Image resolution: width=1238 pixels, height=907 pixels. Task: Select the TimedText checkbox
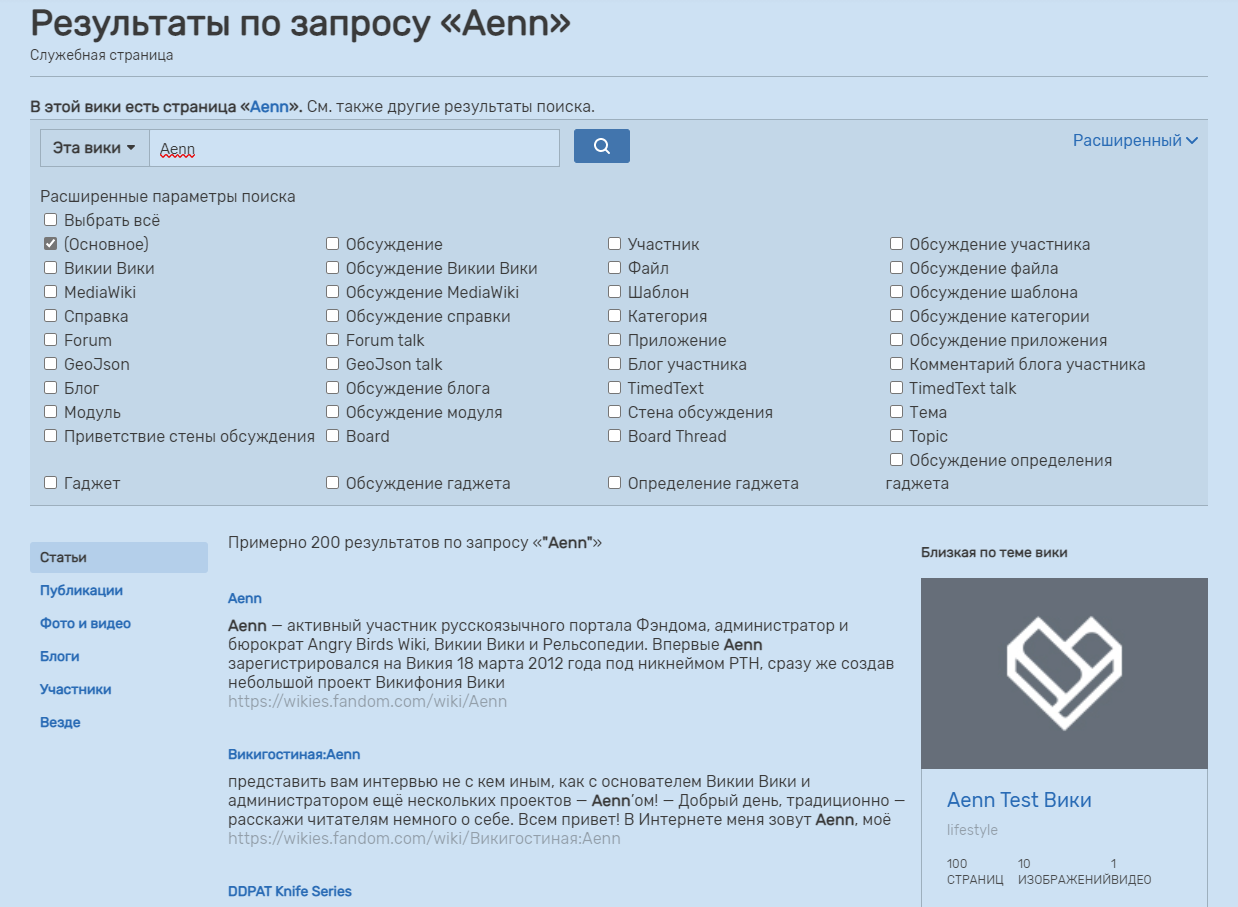point(614,388)
